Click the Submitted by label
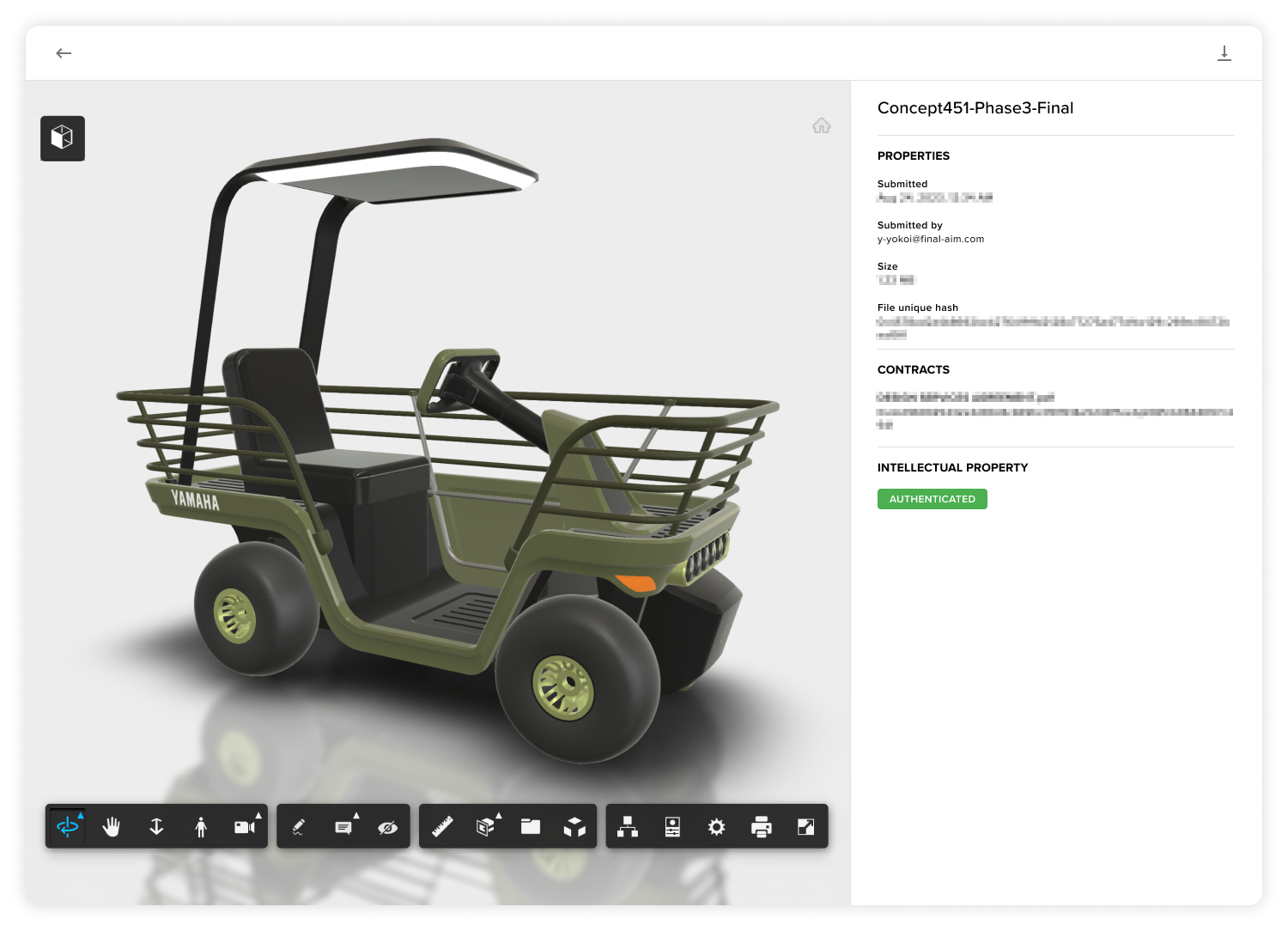Image resolution: width=1288 pixels, height=931 pixels. point(910,225)
